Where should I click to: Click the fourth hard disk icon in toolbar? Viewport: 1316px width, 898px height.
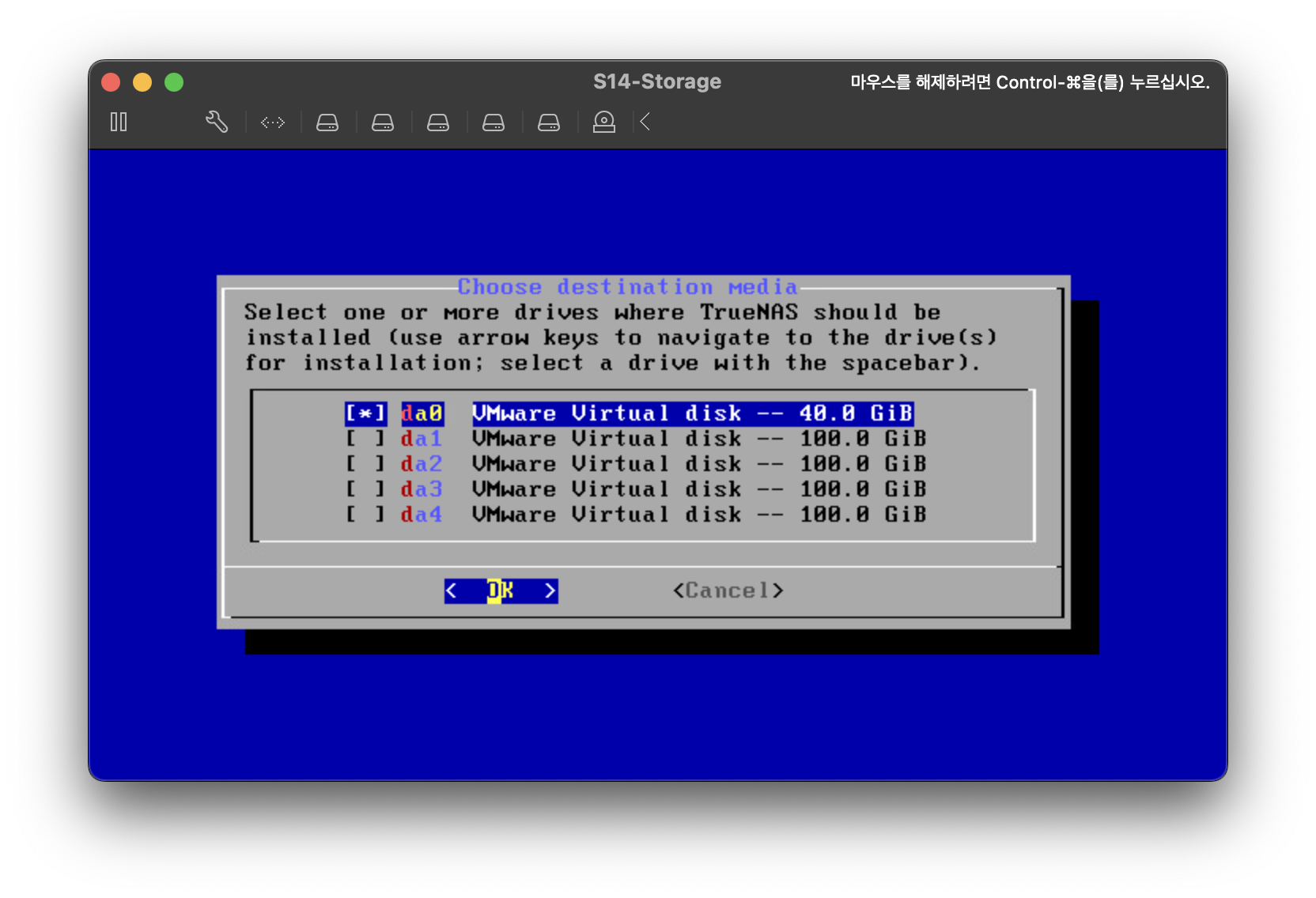(x=493, y=123)
